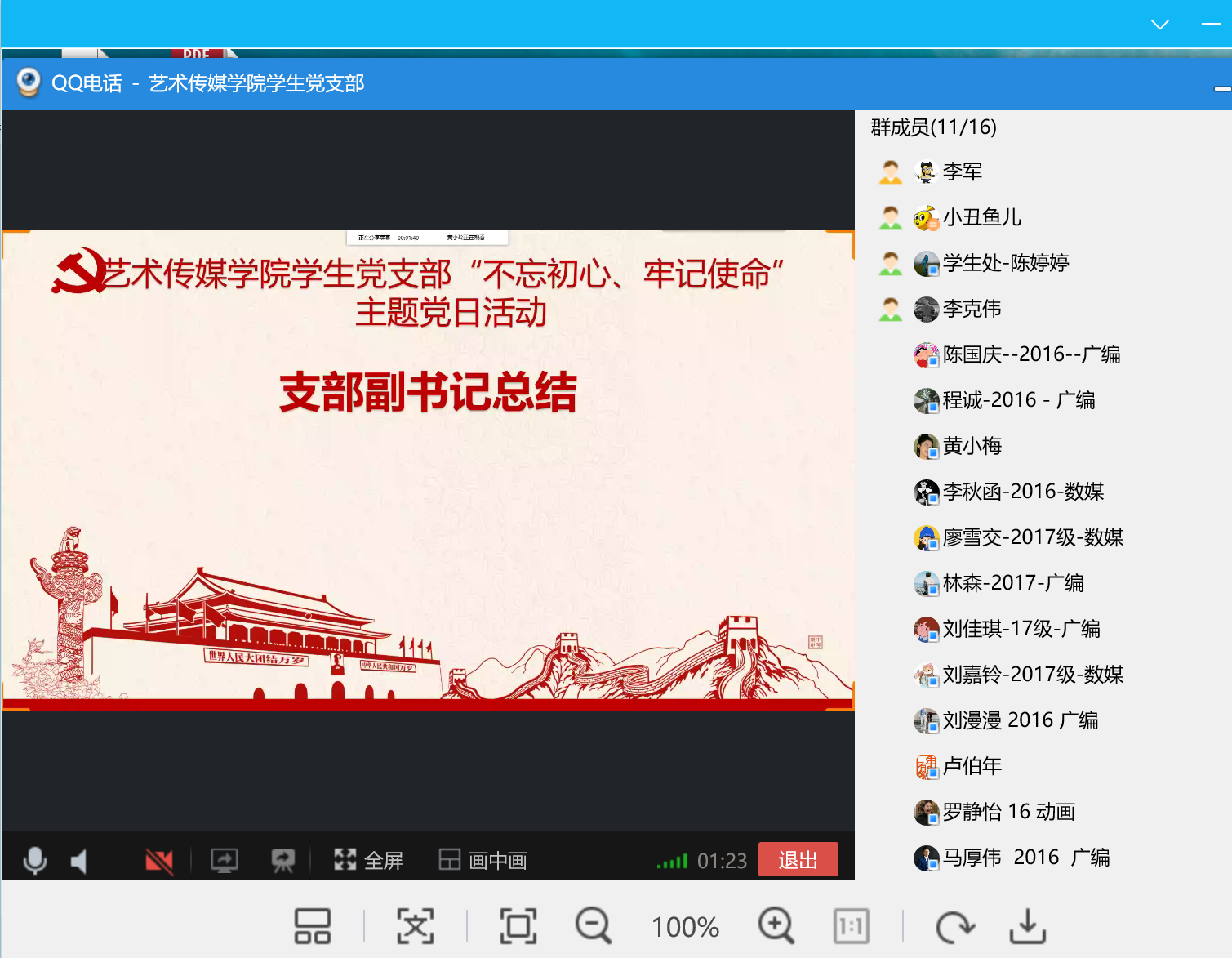The width and height of the screenshot is (1232, 958).
Task: Click the text recognition scan icon
Action: [x=416, y=926]
